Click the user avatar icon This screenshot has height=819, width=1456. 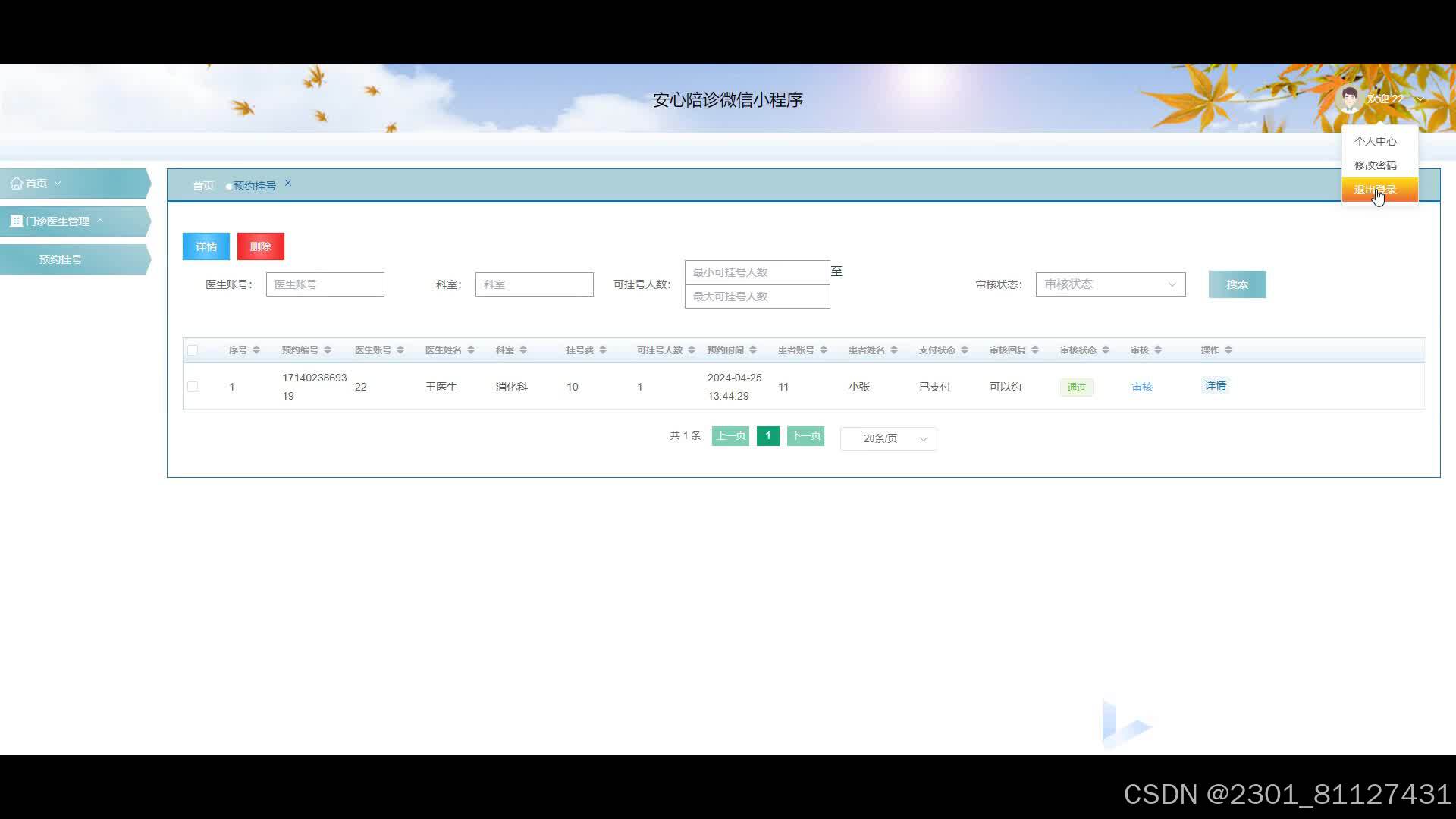click(x=1349, y=99)
